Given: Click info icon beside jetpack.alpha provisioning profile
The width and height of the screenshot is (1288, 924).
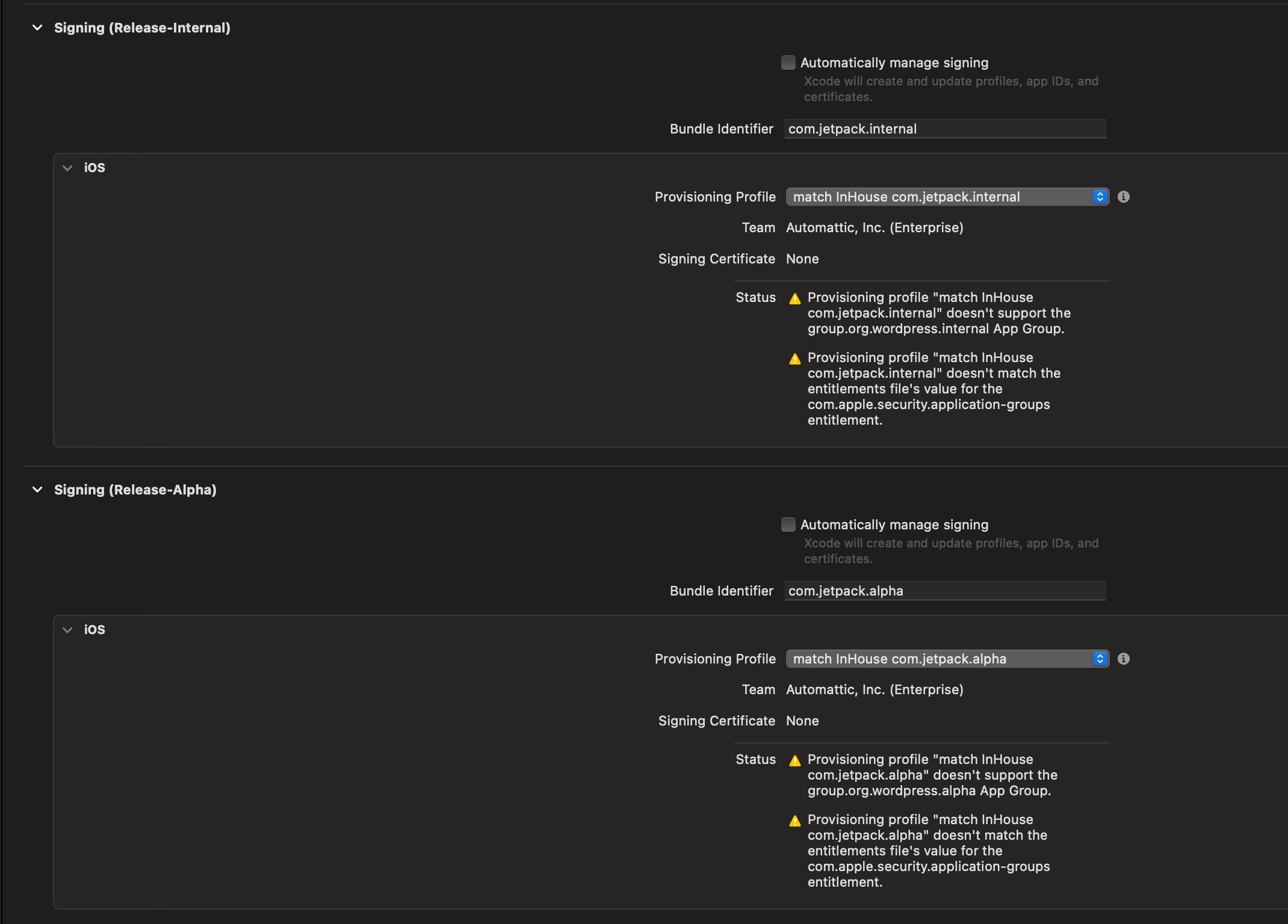Looking at the screenshot, I should 1123,659.
